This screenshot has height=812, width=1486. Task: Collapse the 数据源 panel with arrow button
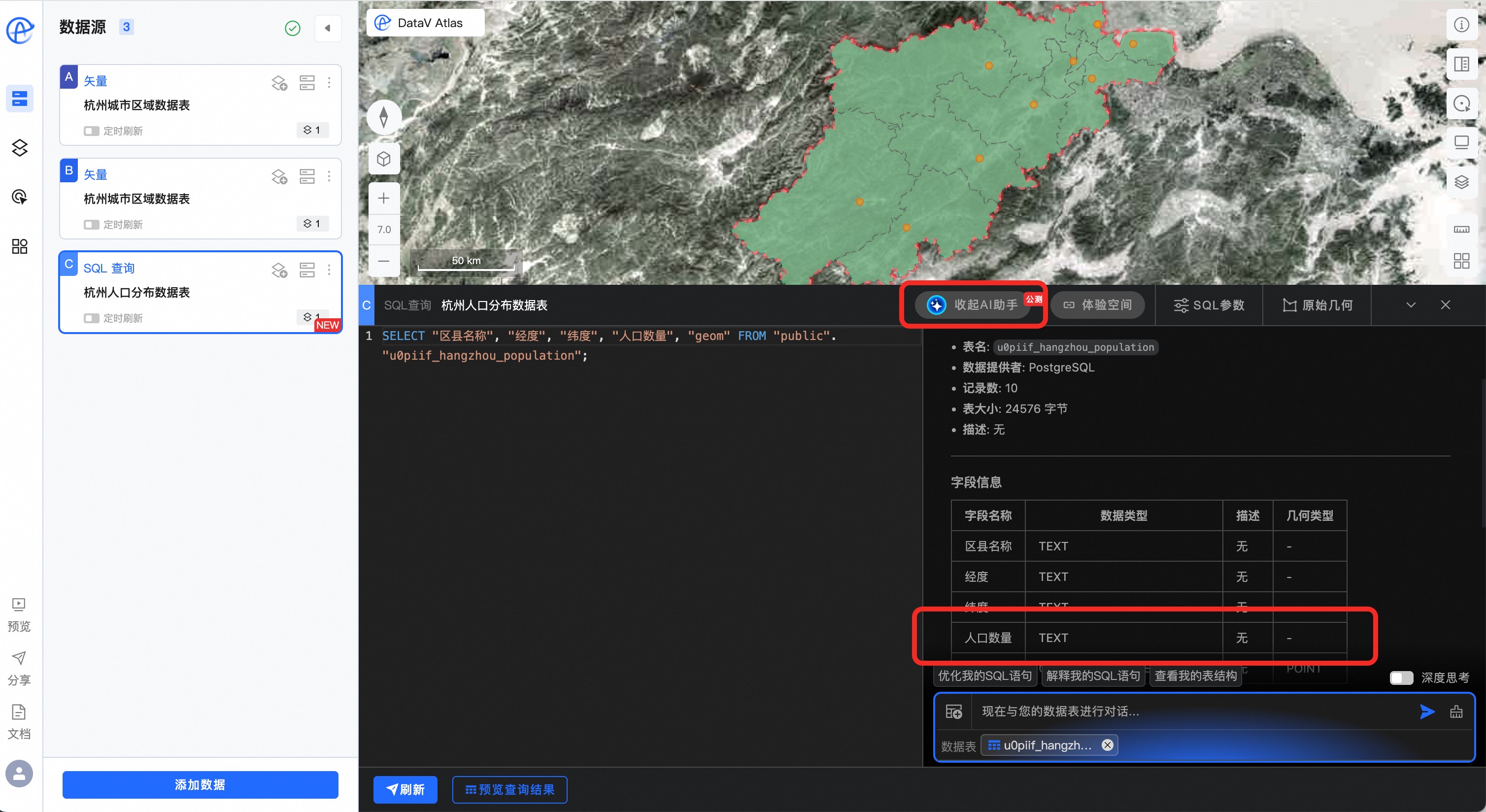click(328, 28)
